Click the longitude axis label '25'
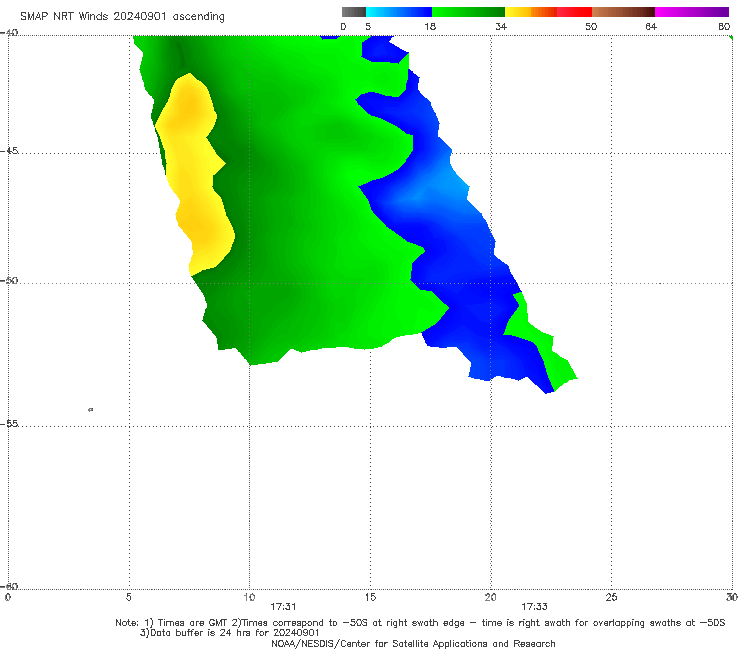This screenshot has height=650, width=740. pyautogui.click(x=611, y=597)
